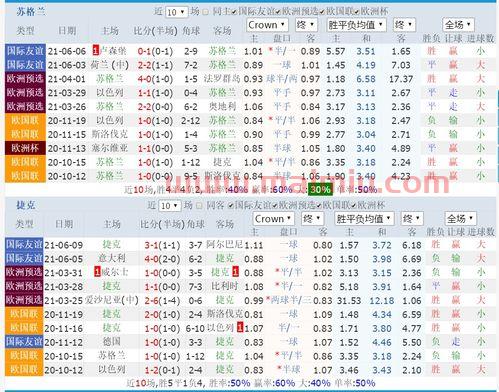Click home team 塞尔维亚 in 20-11-13 row
The height and width of the screenshot is (392, 499).
pyautogui.click(x=110, y=148)
